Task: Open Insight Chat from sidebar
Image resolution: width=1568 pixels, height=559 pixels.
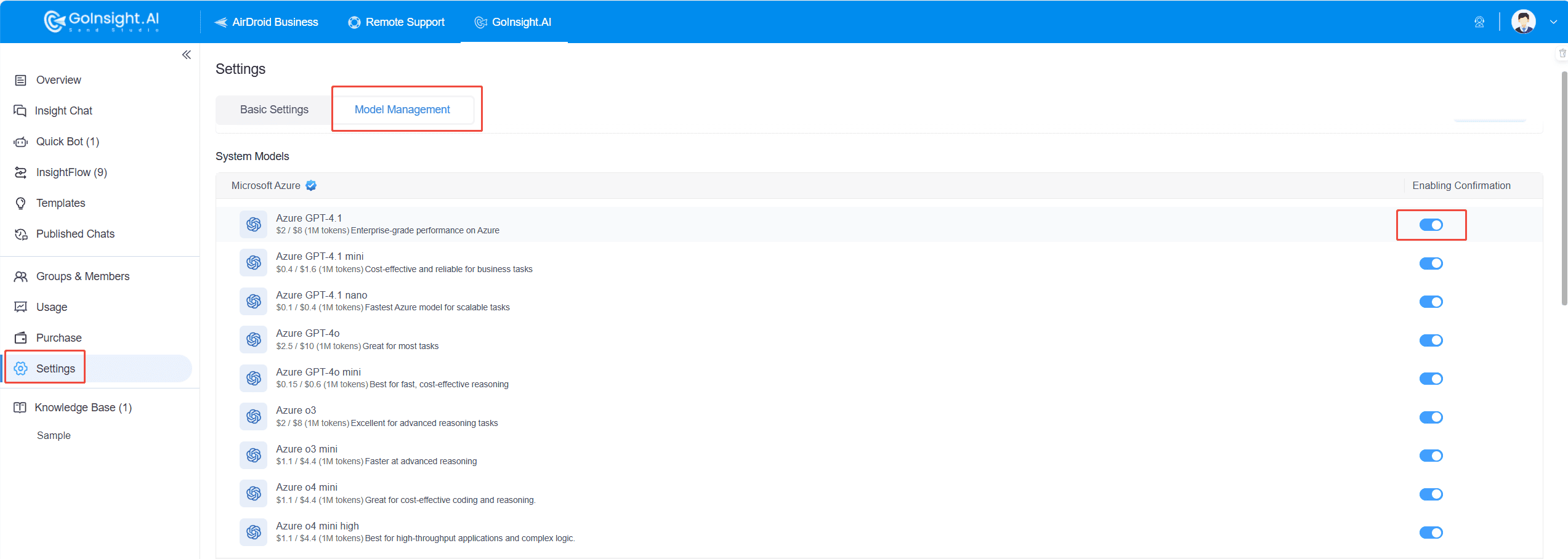Action: click(63, 111)
